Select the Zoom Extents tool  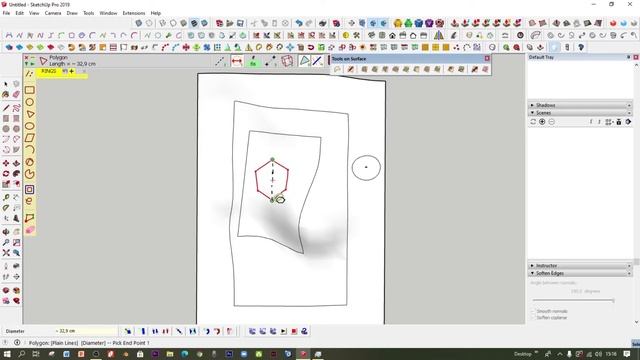click(6, 253)
